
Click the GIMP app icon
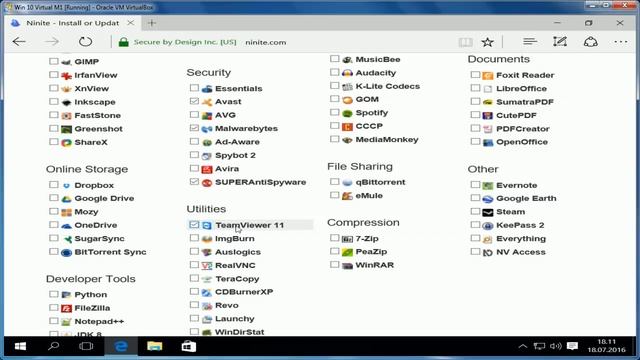(66, 62)
